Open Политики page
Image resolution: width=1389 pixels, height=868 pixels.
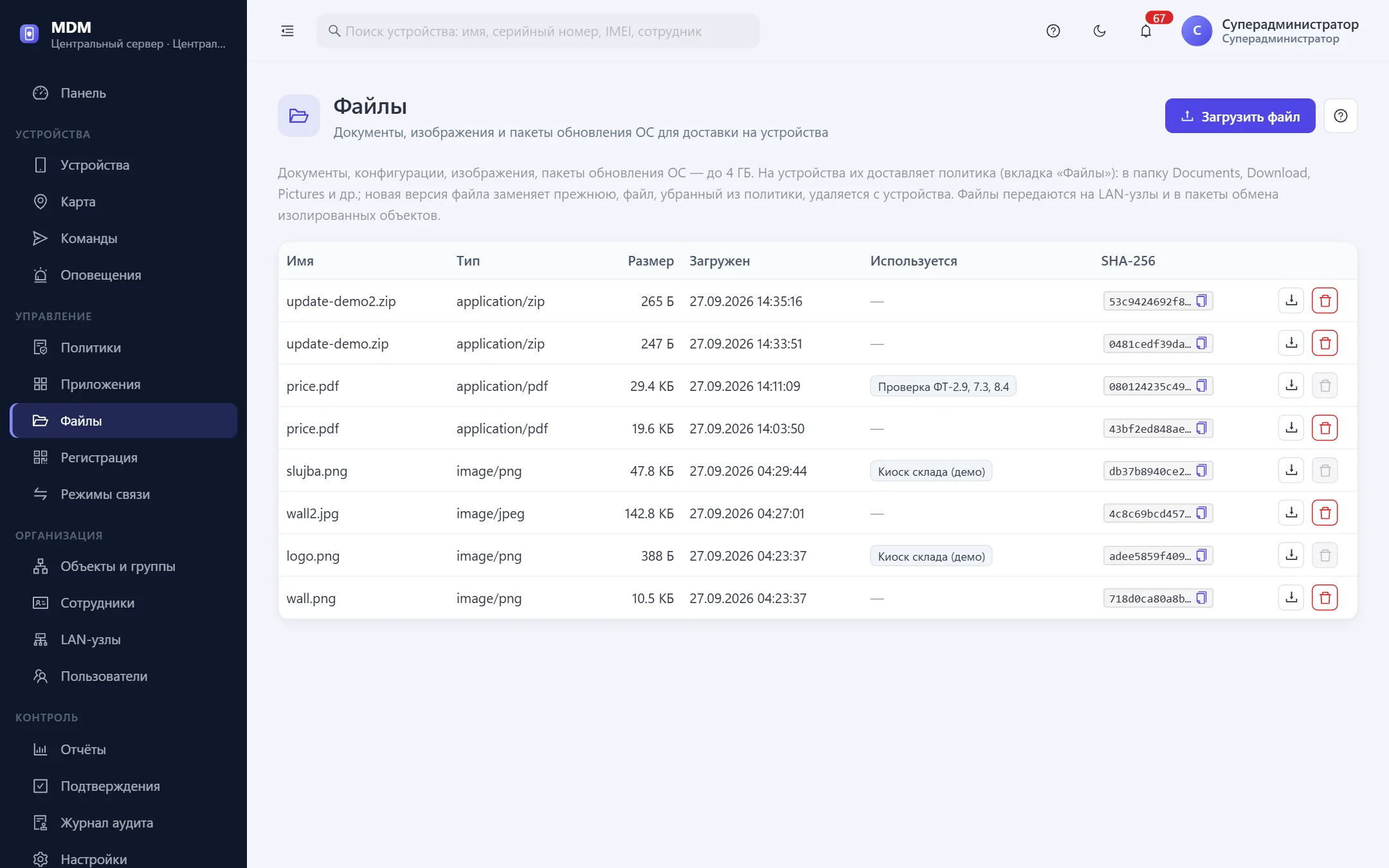(x=123, y=347)
